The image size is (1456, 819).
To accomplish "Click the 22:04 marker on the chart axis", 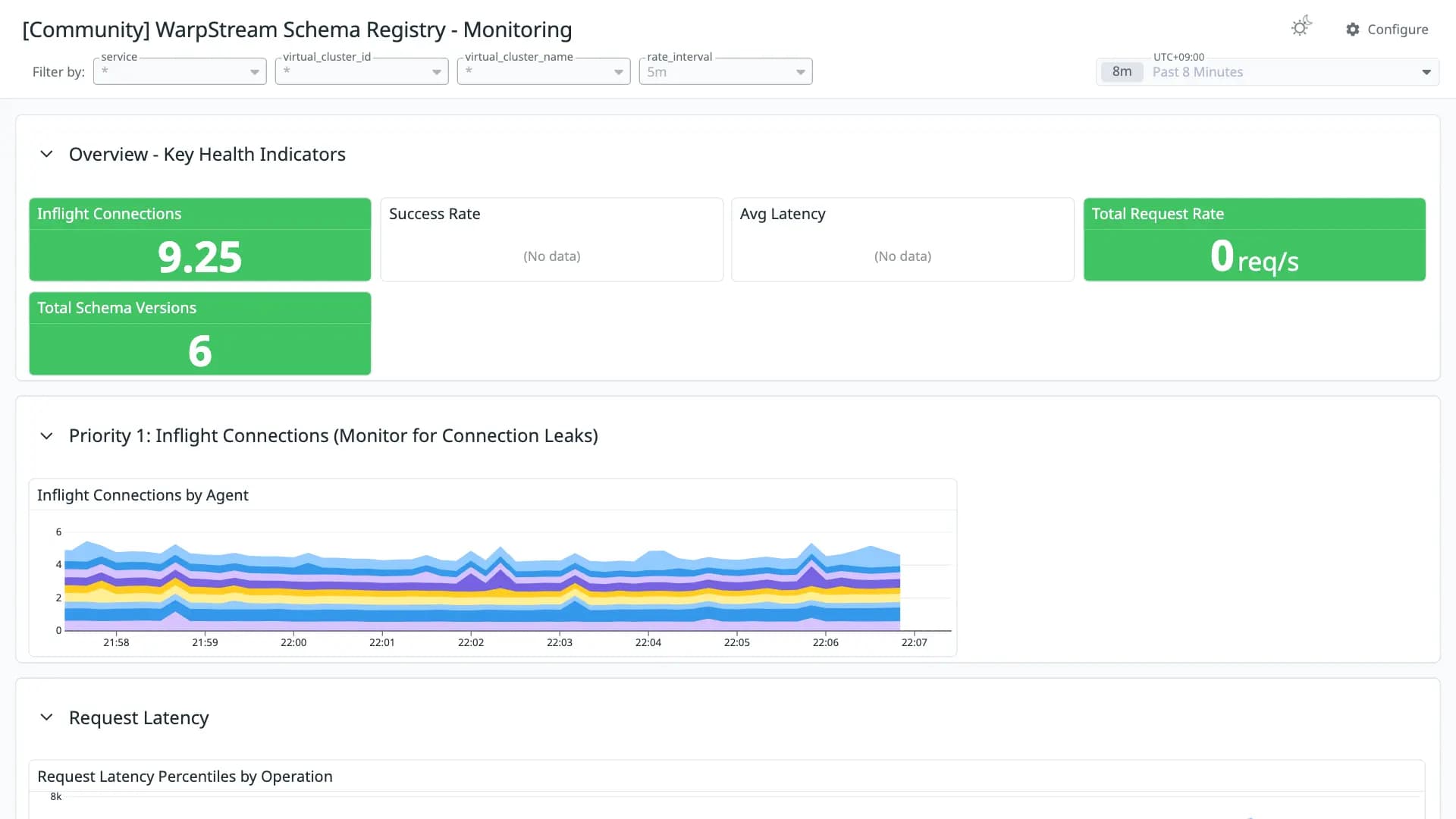I will pyautogui.click(x=648, y=642).
